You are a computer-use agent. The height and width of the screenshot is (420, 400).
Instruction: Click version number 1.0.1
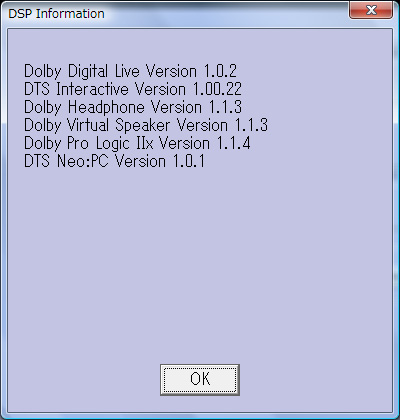click(189, 161)
